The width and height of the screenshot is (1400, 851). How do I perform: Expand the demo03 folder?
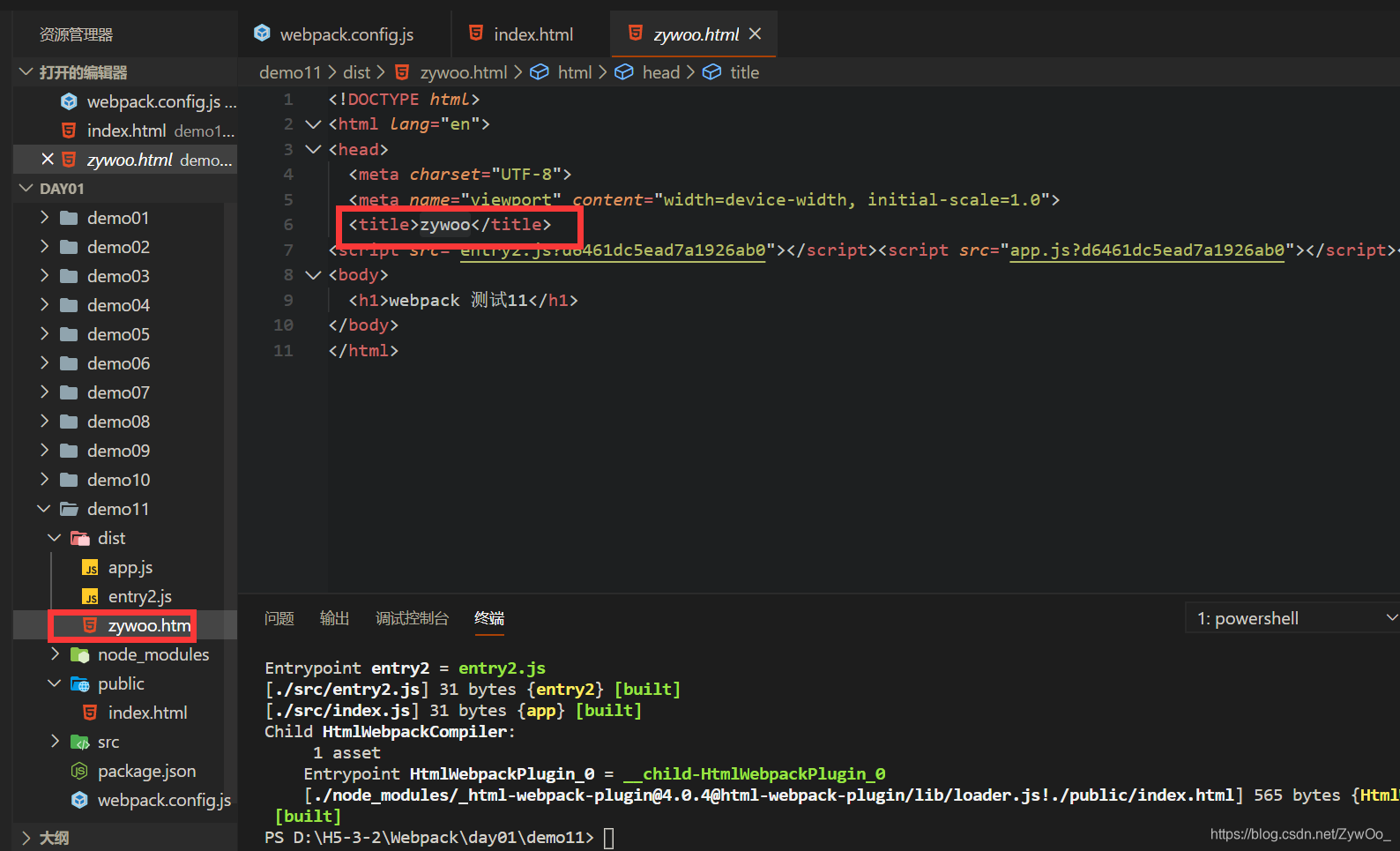point(44,275)
